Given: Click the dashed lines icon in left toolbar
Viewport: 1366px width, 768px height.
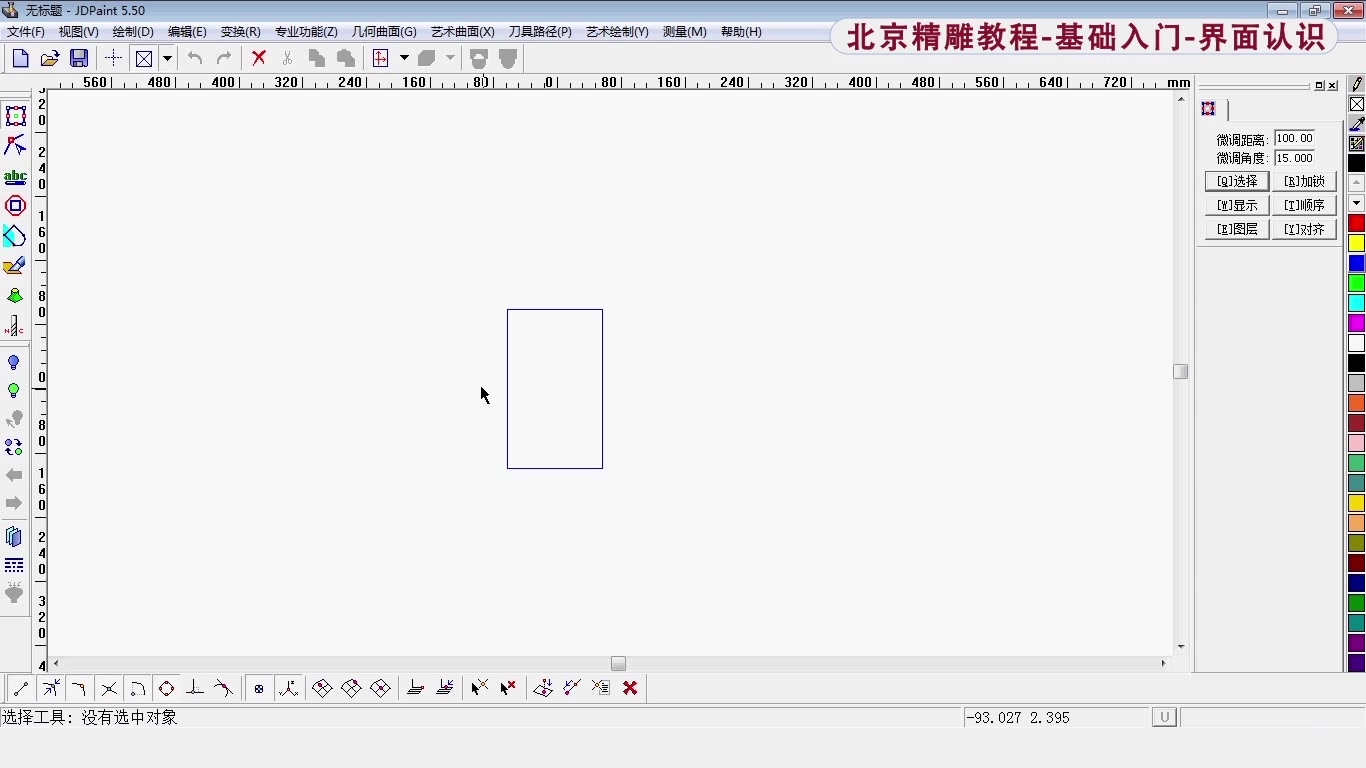Looking at the screenshot, I should click(14, 566).
